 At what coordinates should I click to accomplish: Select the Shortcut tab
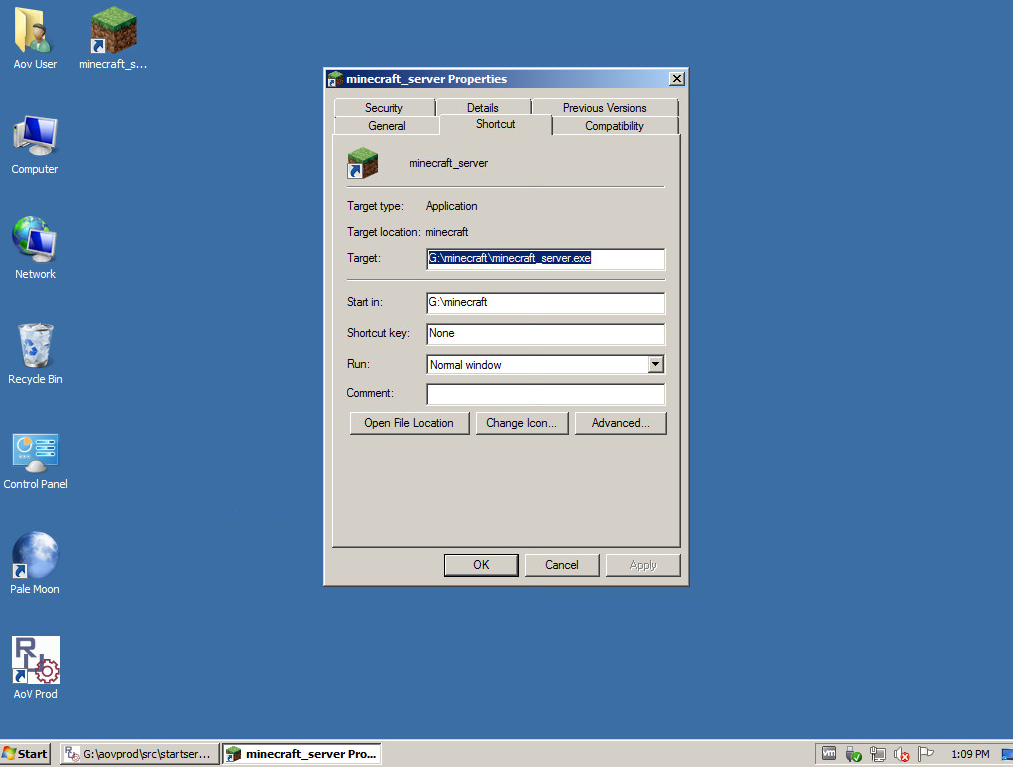(x=496, y=124)
